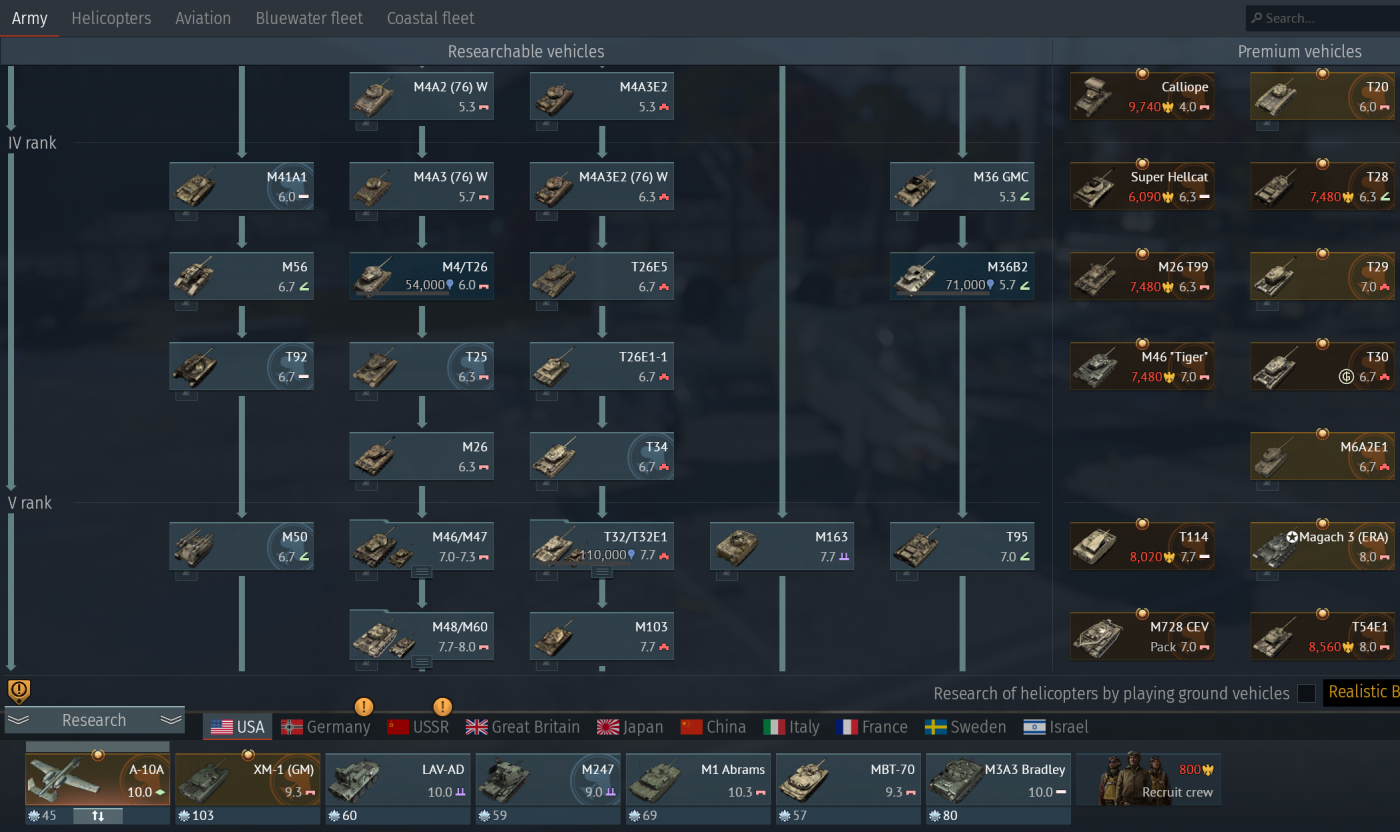The image size is (1400, 832).
Task: Open the Bluewater fleet tab
Action: point(309,18)
